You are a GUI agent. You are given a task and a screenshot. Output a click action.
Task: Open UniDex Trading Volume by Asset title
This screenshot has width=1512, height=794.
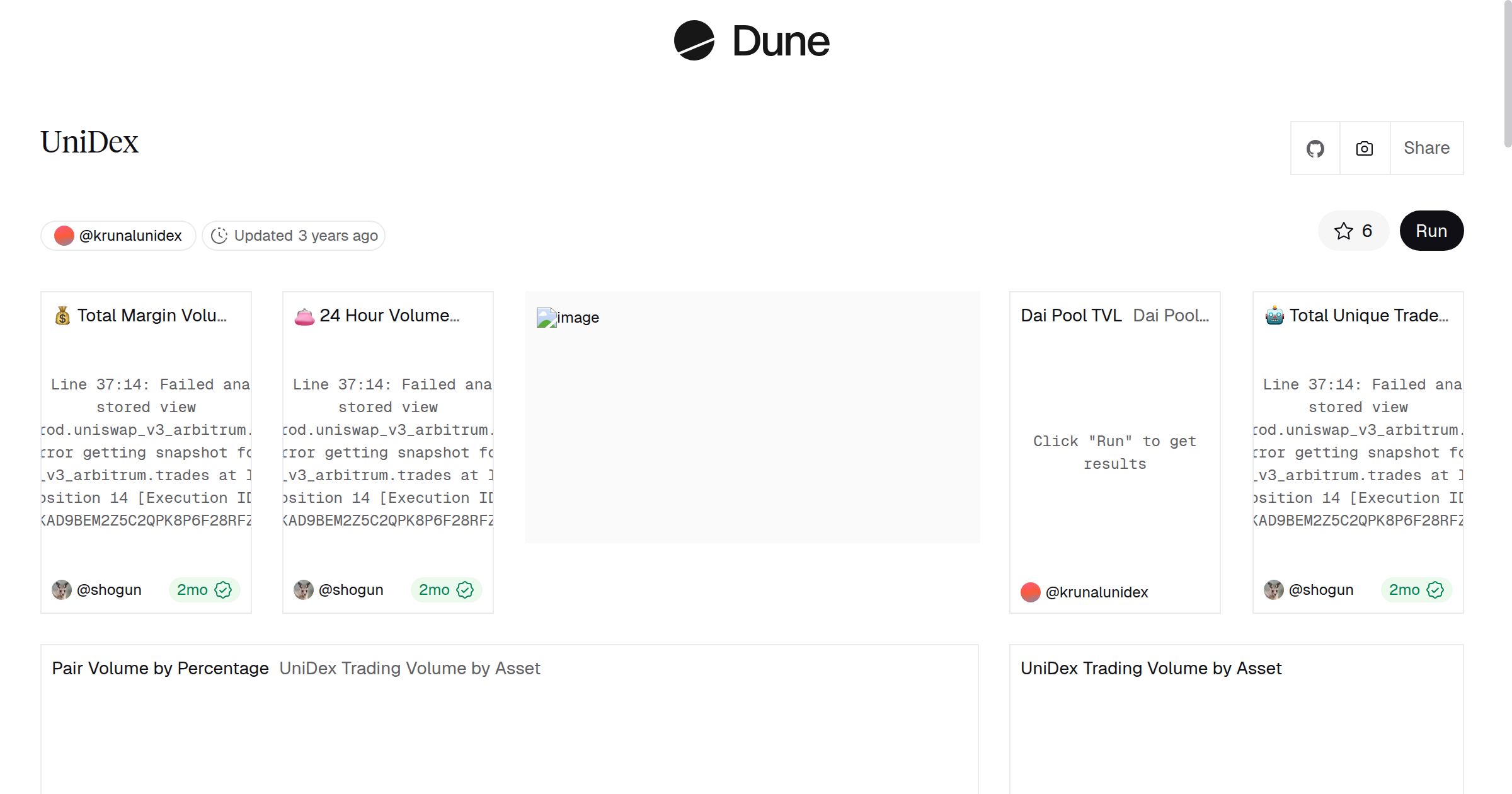coord(1151,669)
